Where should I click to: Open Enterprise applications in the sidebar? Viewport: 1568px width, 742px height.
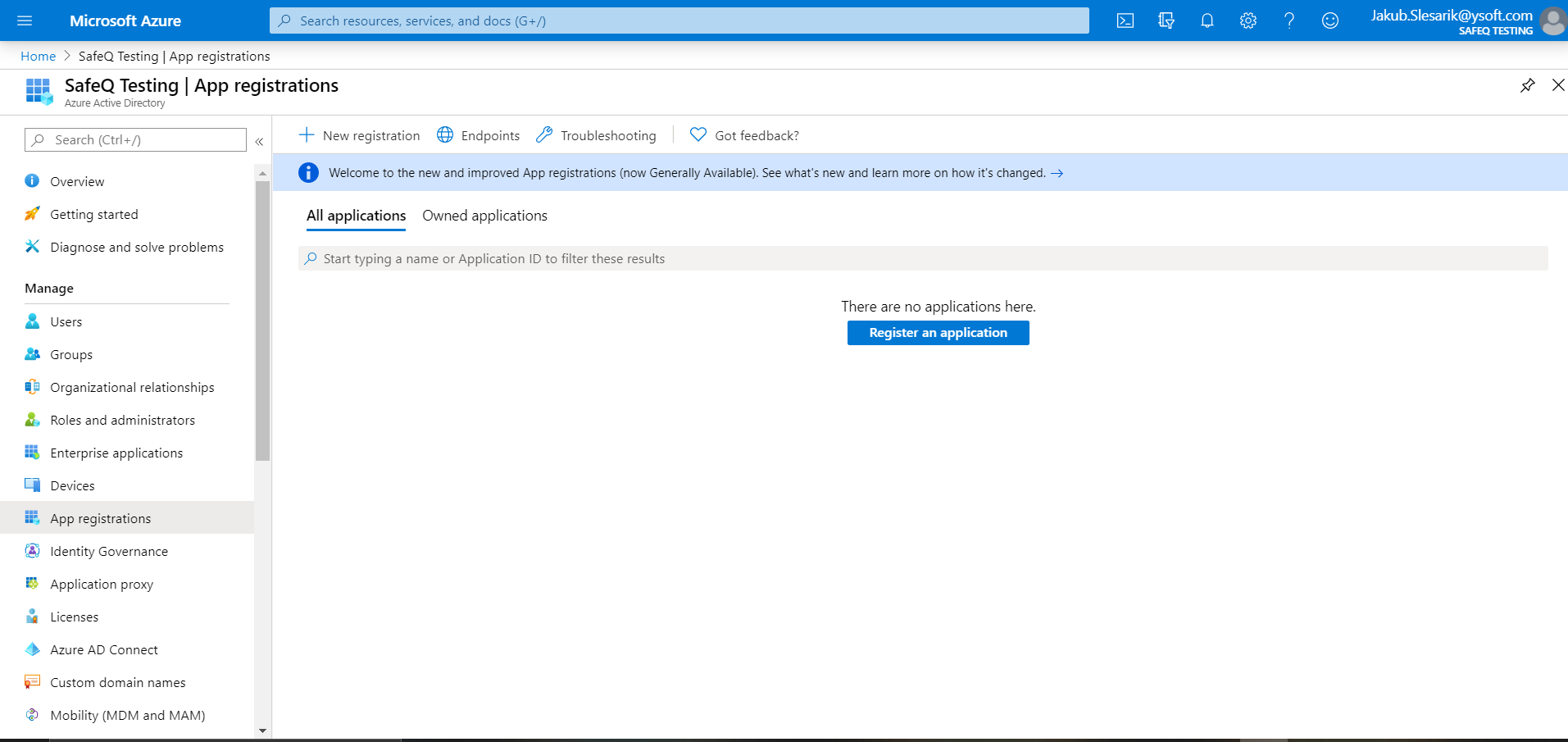pyautogui.click(x=116, y=453)
